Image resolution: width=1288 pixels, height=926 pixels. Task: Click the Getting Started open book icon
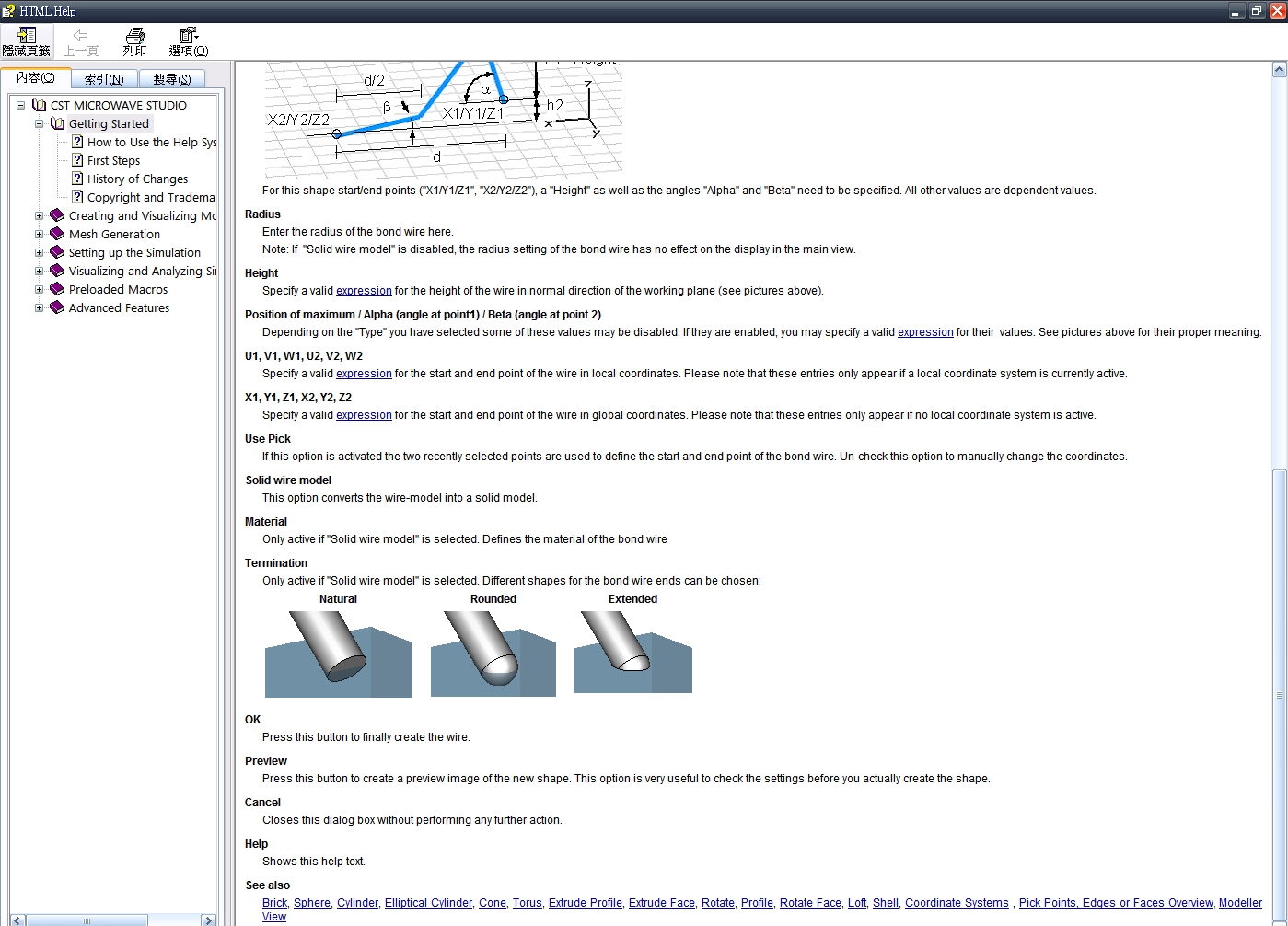click(x=57, y=123)
